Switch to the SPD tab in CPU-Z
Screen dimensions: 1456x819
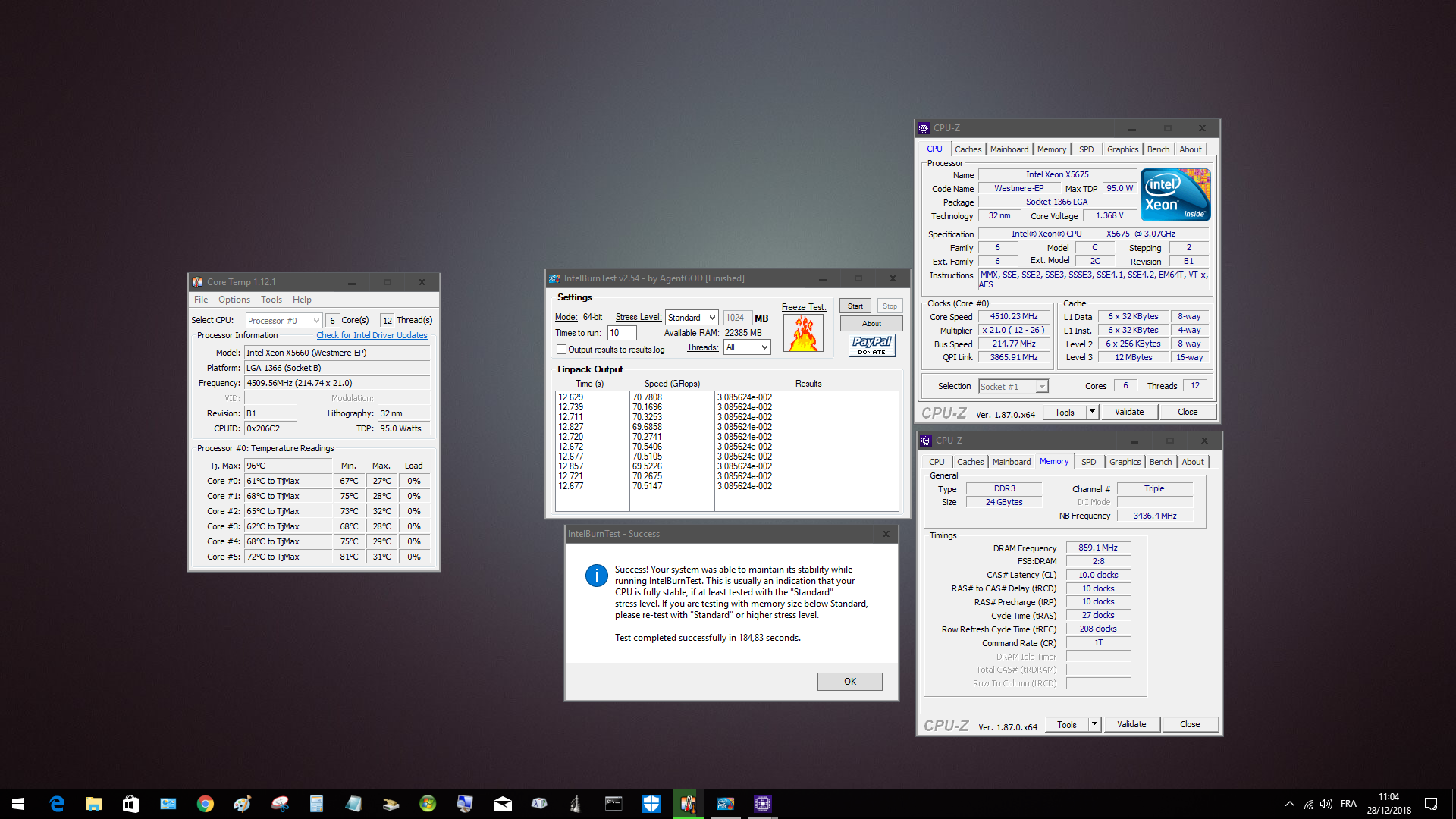[x=1087, y=149]
